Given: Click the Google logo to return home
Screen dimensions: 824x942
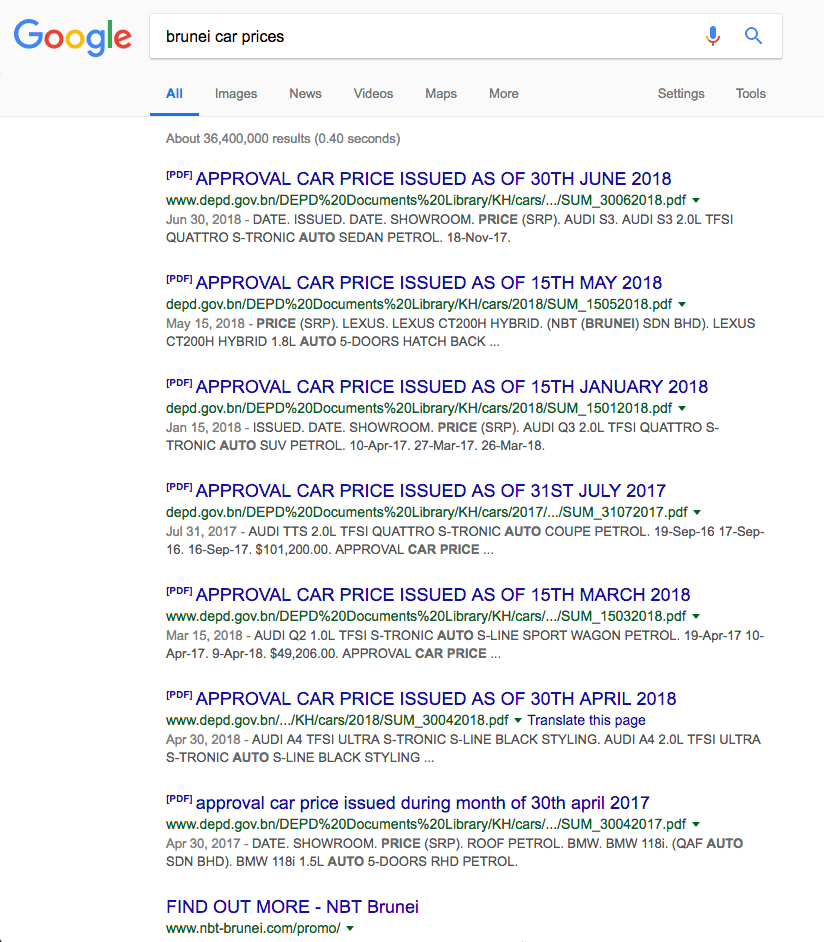Looking at the screenshot, I should (72, 37).
